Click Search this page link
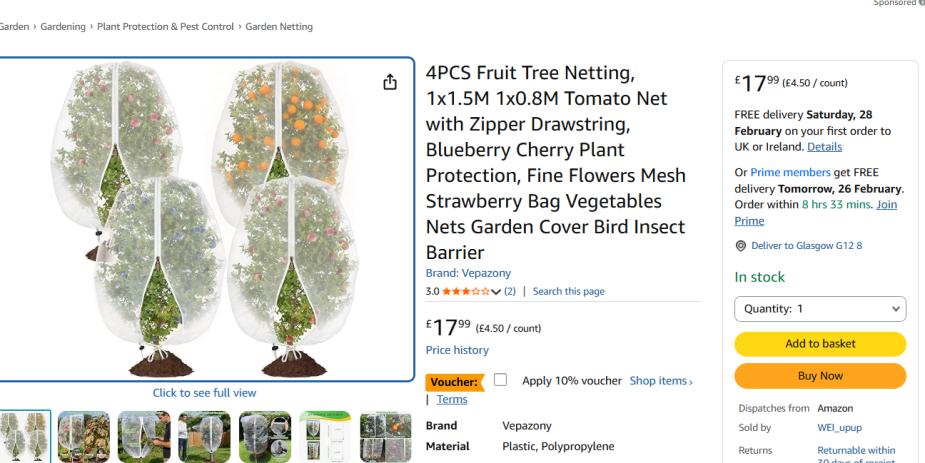Viewport: 925px width, 463px height. 568,292
